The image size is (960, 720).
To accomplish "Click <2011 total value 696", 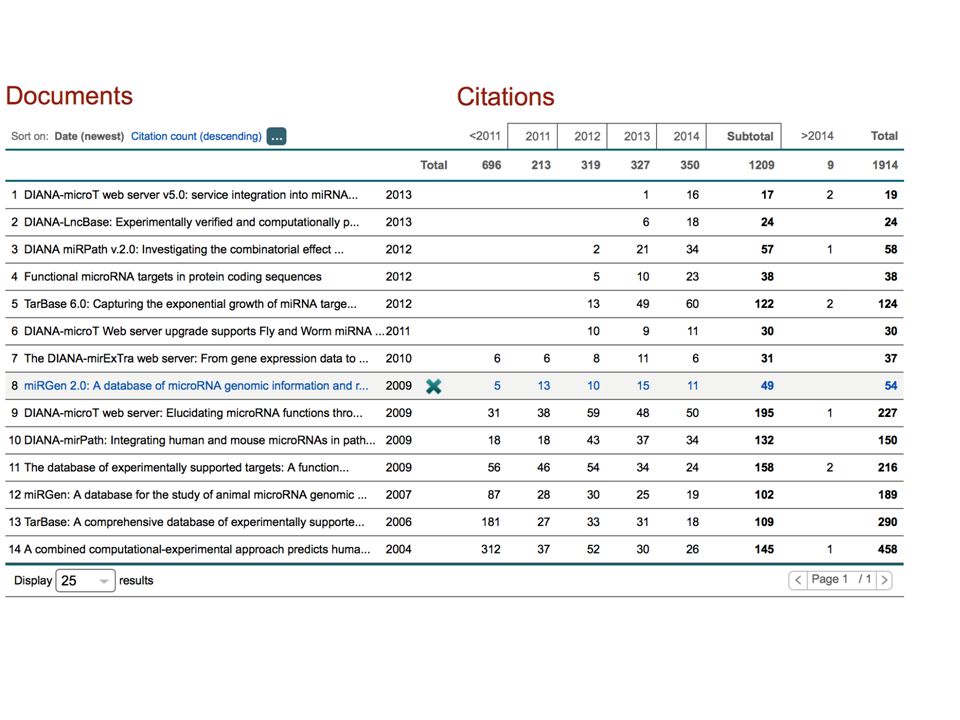I will pyautogui.click(x=491, y=165).
